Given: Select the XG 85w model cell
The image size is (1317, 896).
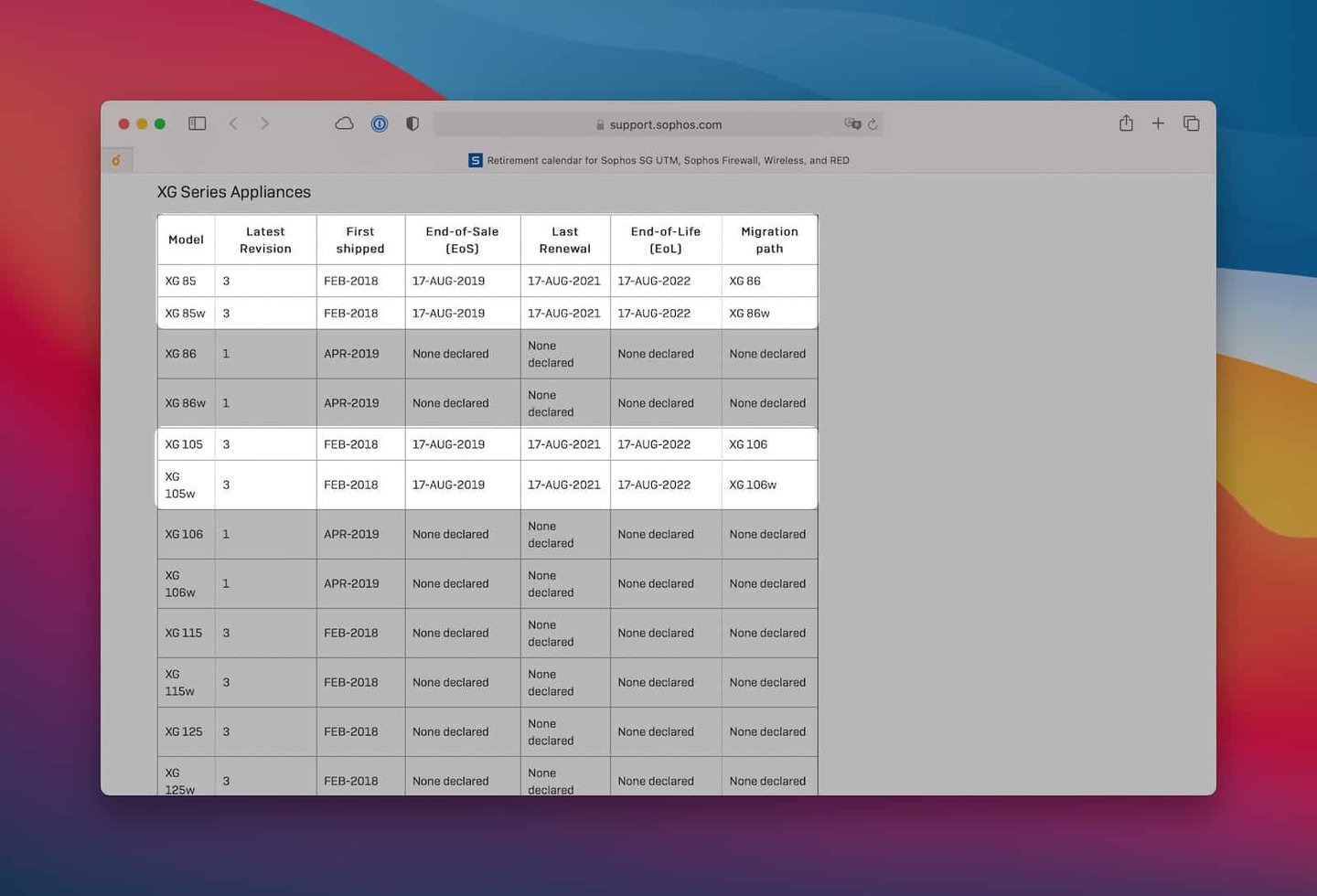Looking at the screenshot, I should 186,313.
